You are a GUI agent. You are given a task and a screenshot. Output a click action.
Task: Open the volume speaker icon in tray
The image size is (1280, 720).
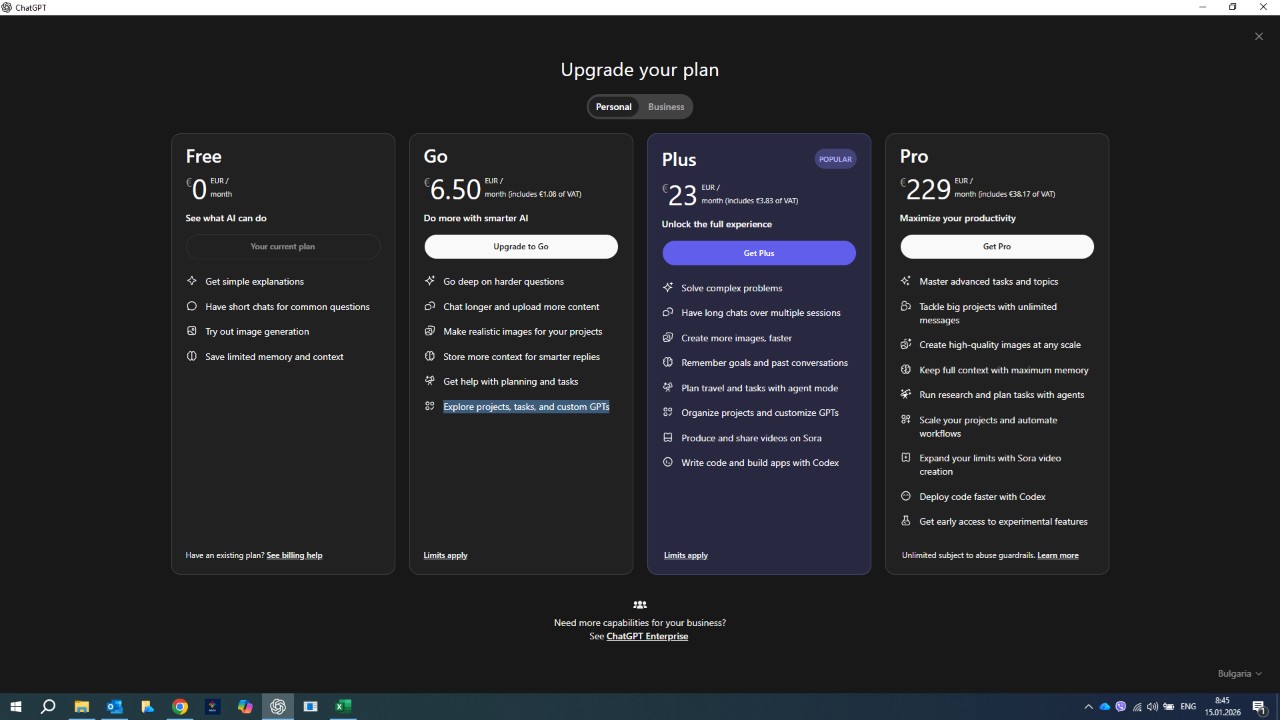tap(1152, 707)
